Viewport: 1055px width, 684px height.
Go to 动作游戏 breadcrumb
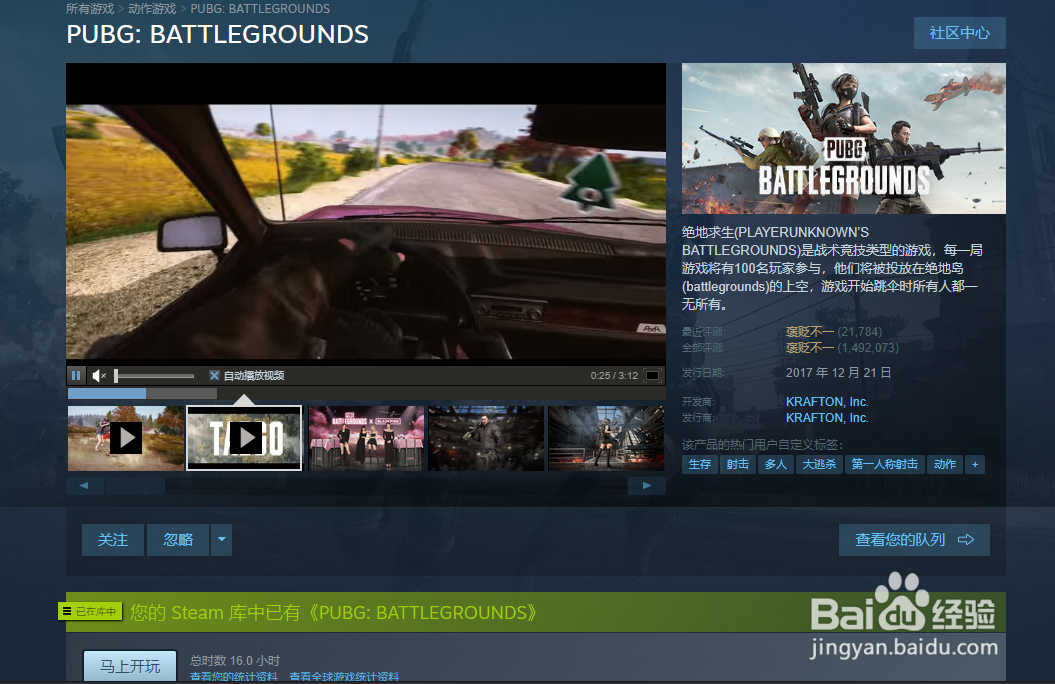click(x=152, y=9)
